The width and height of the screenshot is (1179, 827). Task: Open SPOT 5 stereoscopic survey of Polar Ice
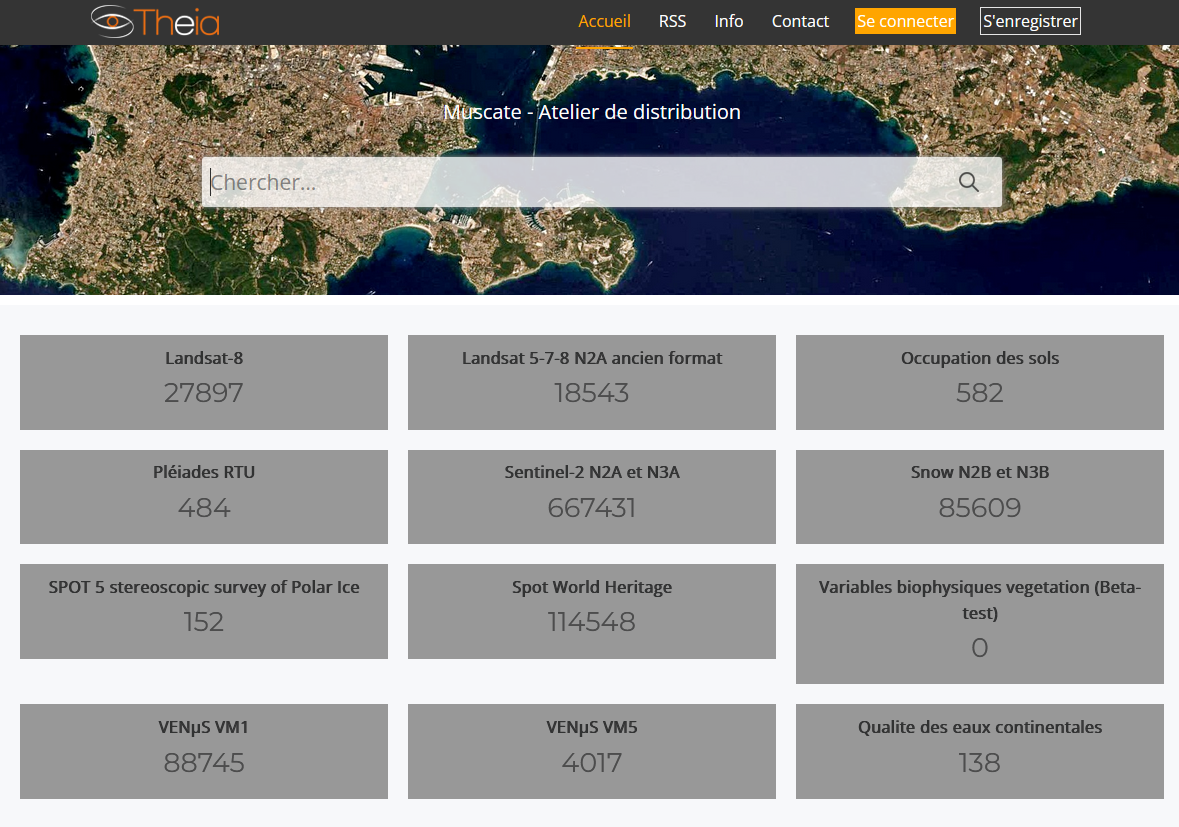coord(204,611)
